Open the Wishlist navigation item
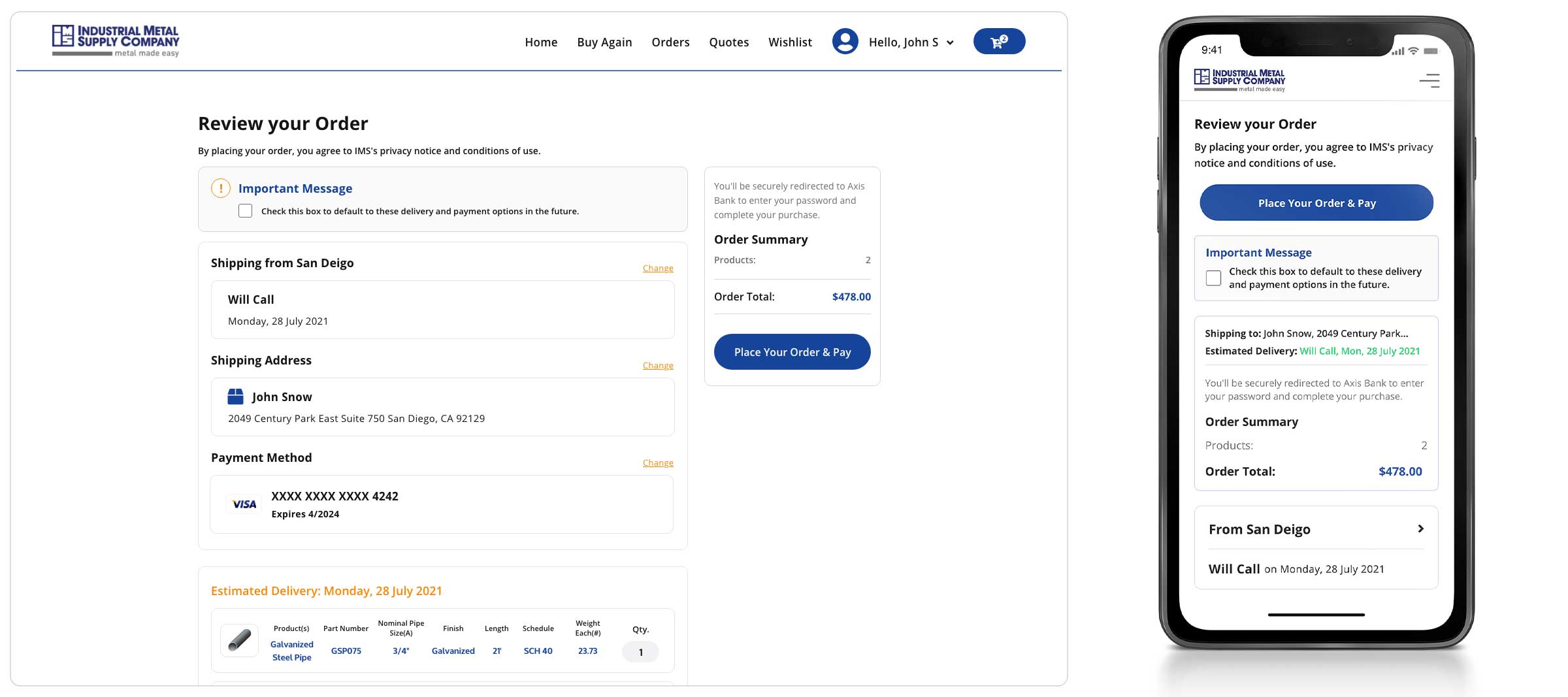 click(x=790, y=42)
